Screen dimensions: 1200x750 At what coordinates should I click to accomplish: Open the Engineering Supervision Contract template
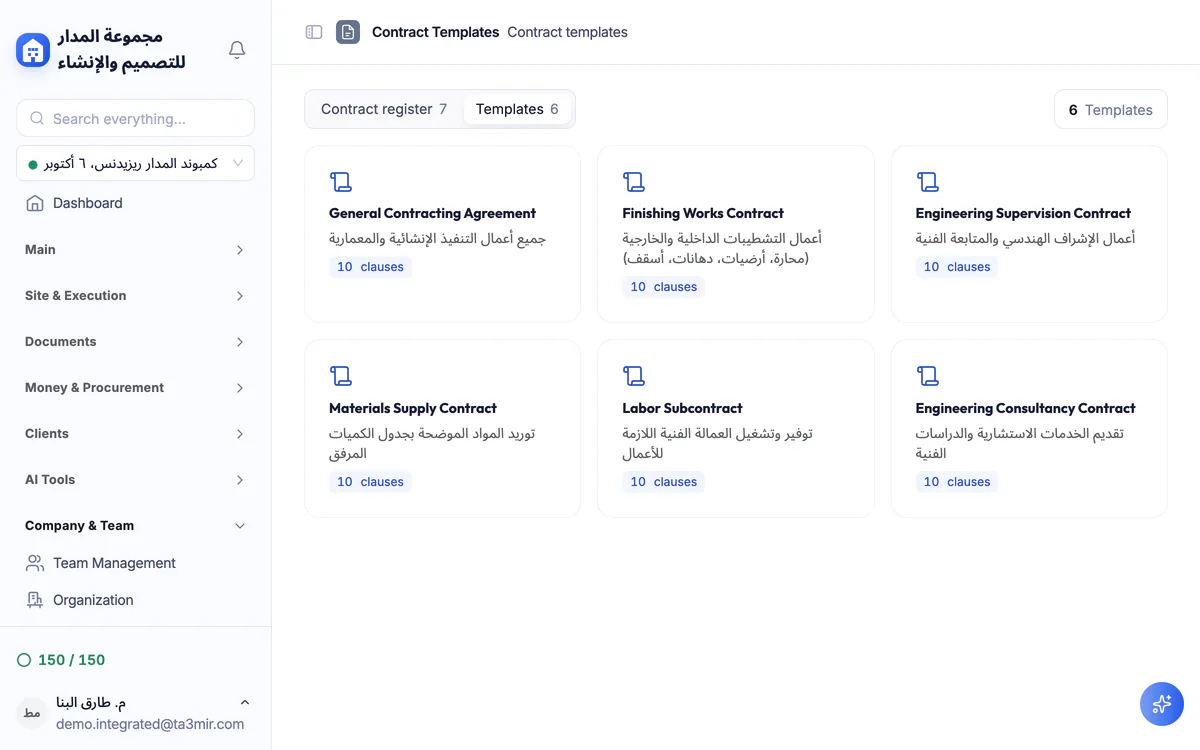[1029, 234]
